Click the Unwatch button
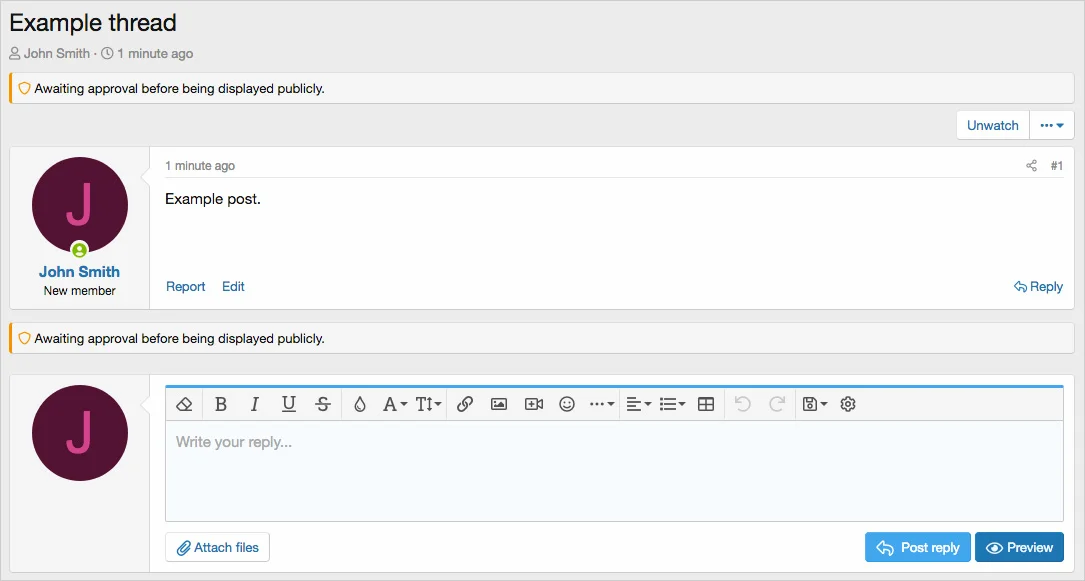1085x581 pixels. point(992,125)
